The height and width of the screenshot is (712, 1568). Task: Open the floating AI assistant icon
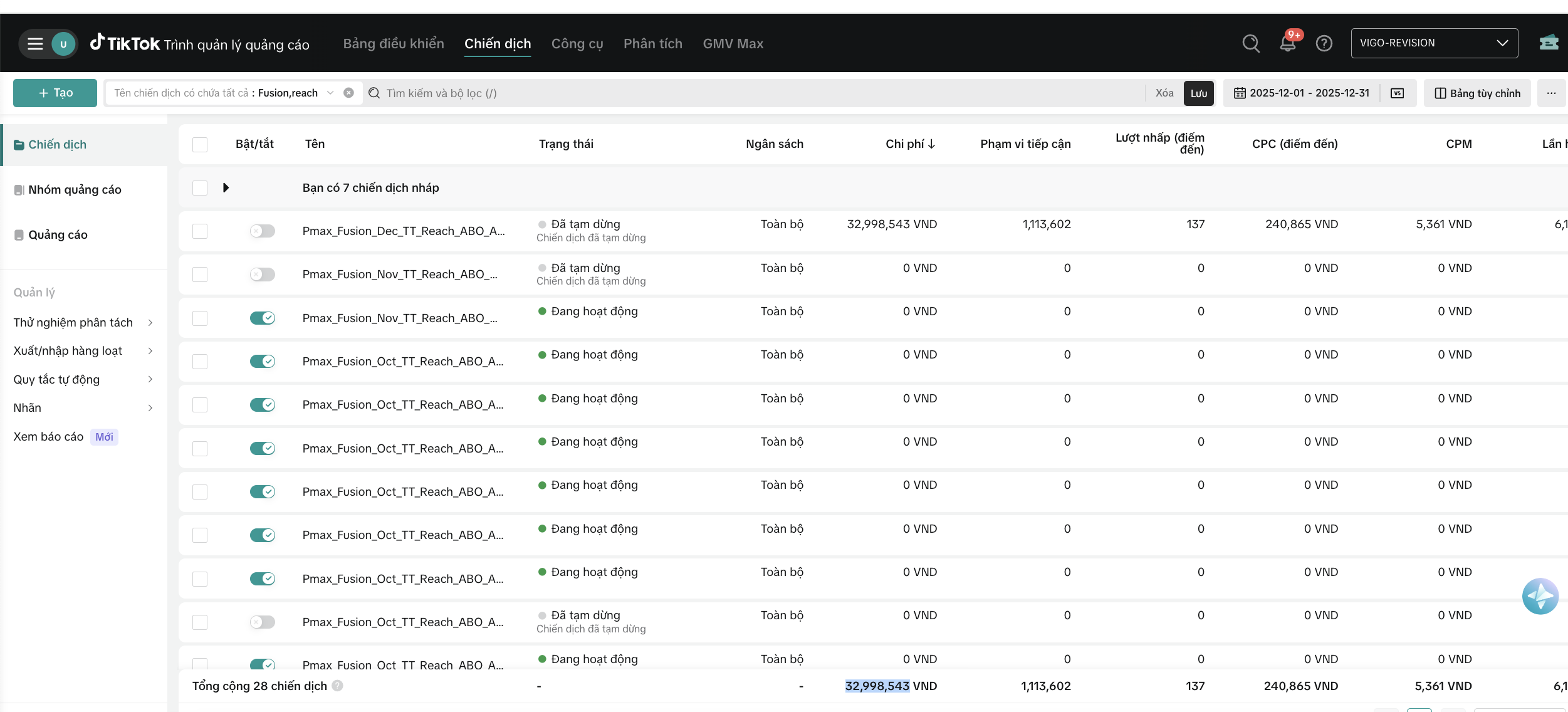click(1540, 596)
